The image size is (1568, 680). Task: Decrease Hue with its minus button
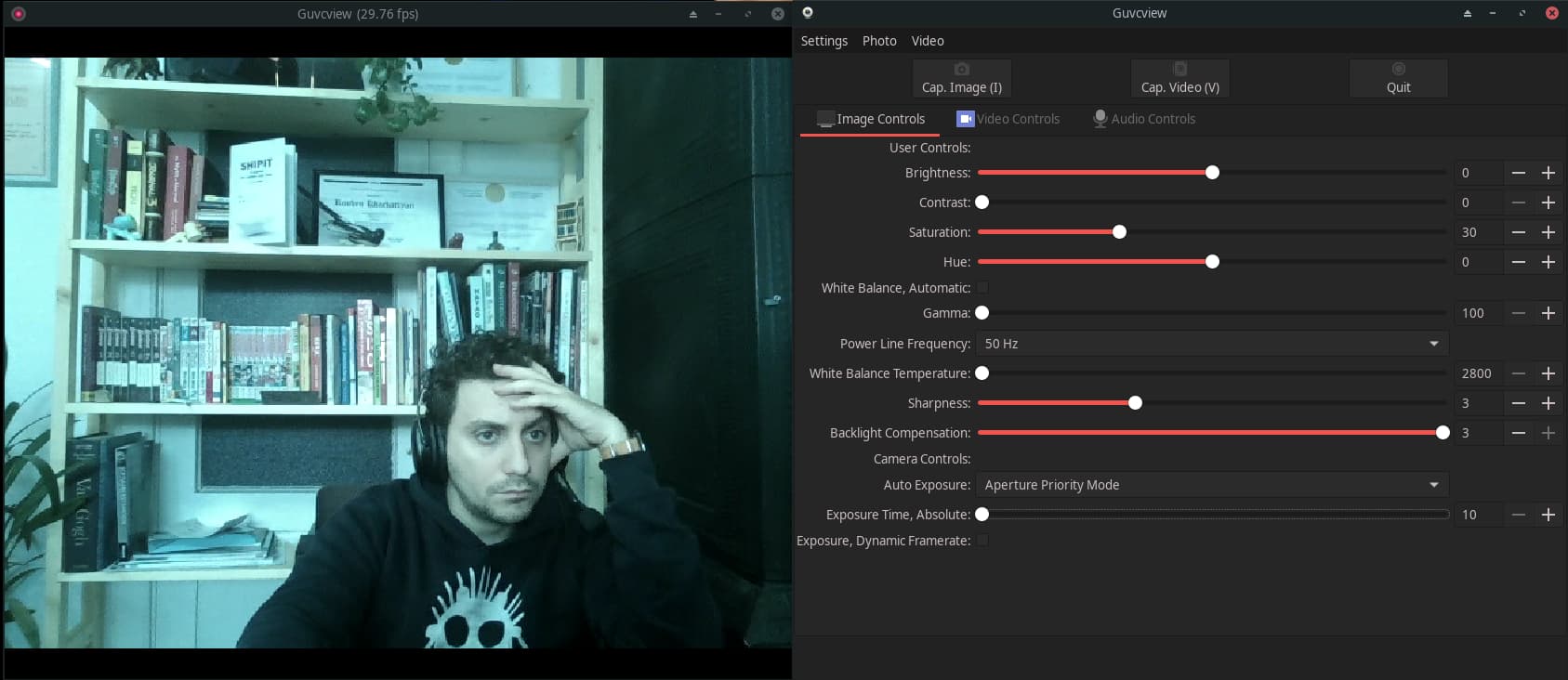tap(1519, 262)
